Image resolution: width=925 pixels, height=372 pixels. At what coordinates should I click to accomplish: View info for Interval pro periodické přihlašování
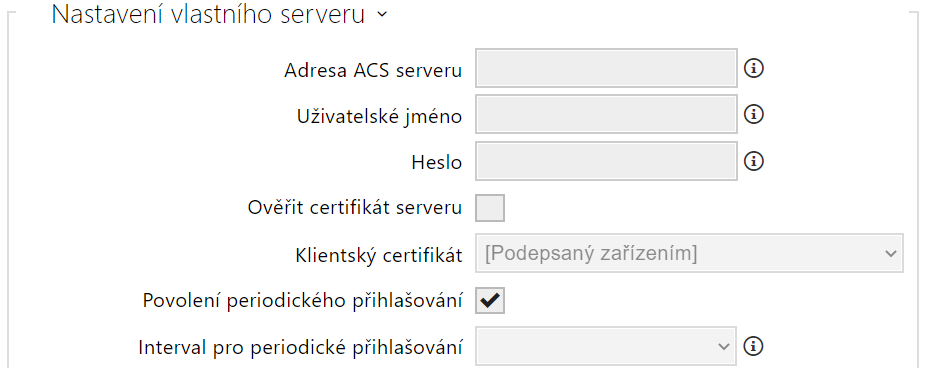pyautogui.click(x=754, y=347)
